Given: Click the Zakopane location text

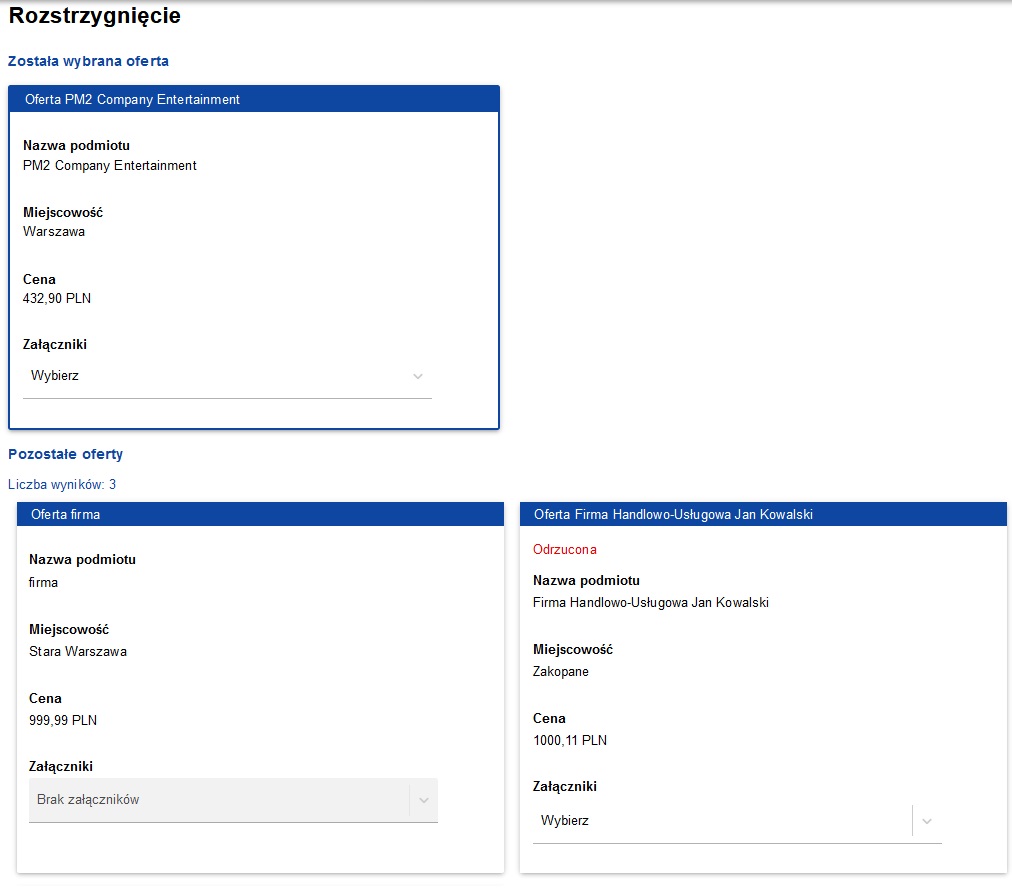Looking at the screenshot, I should (x=561, y=672).
